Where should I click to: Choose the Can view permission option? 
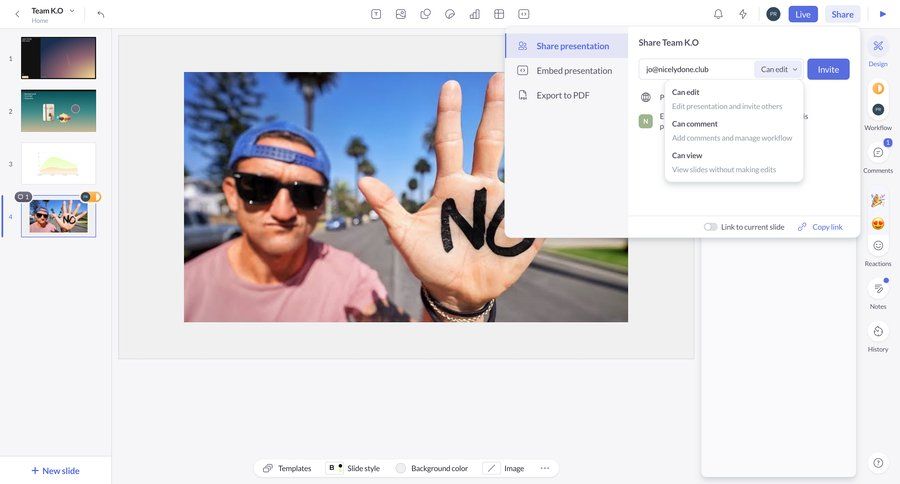click(x=734, y=162)
